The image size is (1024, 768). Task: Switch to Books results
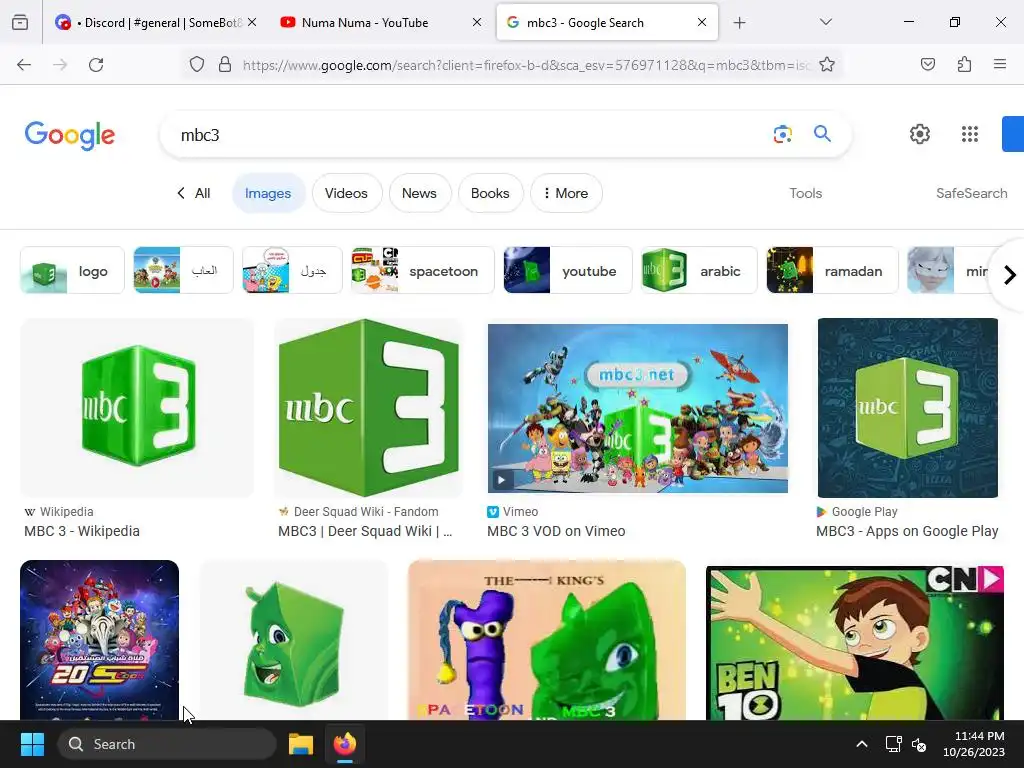coord(490,193)
